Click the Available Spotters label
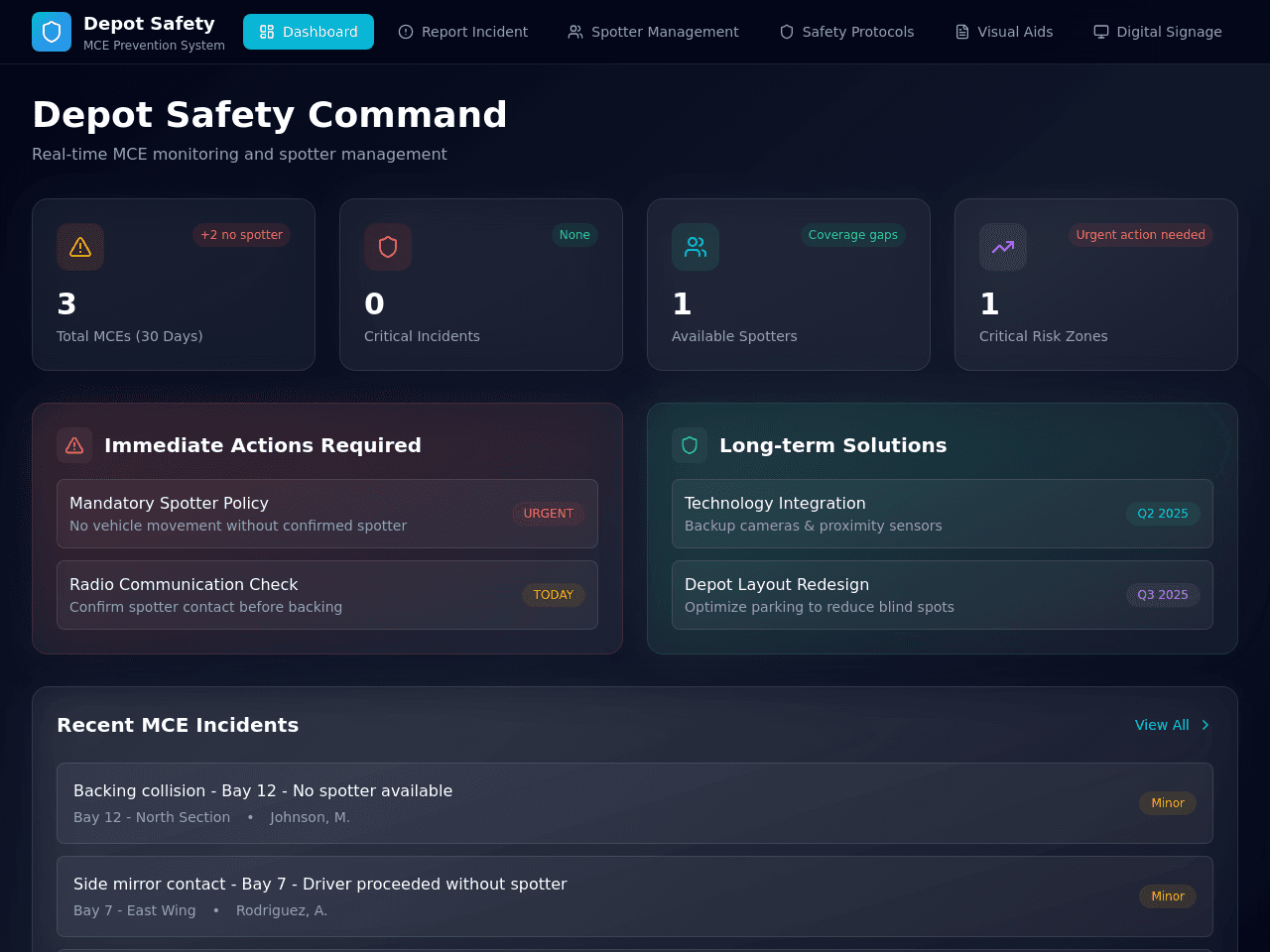This screenshot has height=952, width=1270. click(734, 336)
